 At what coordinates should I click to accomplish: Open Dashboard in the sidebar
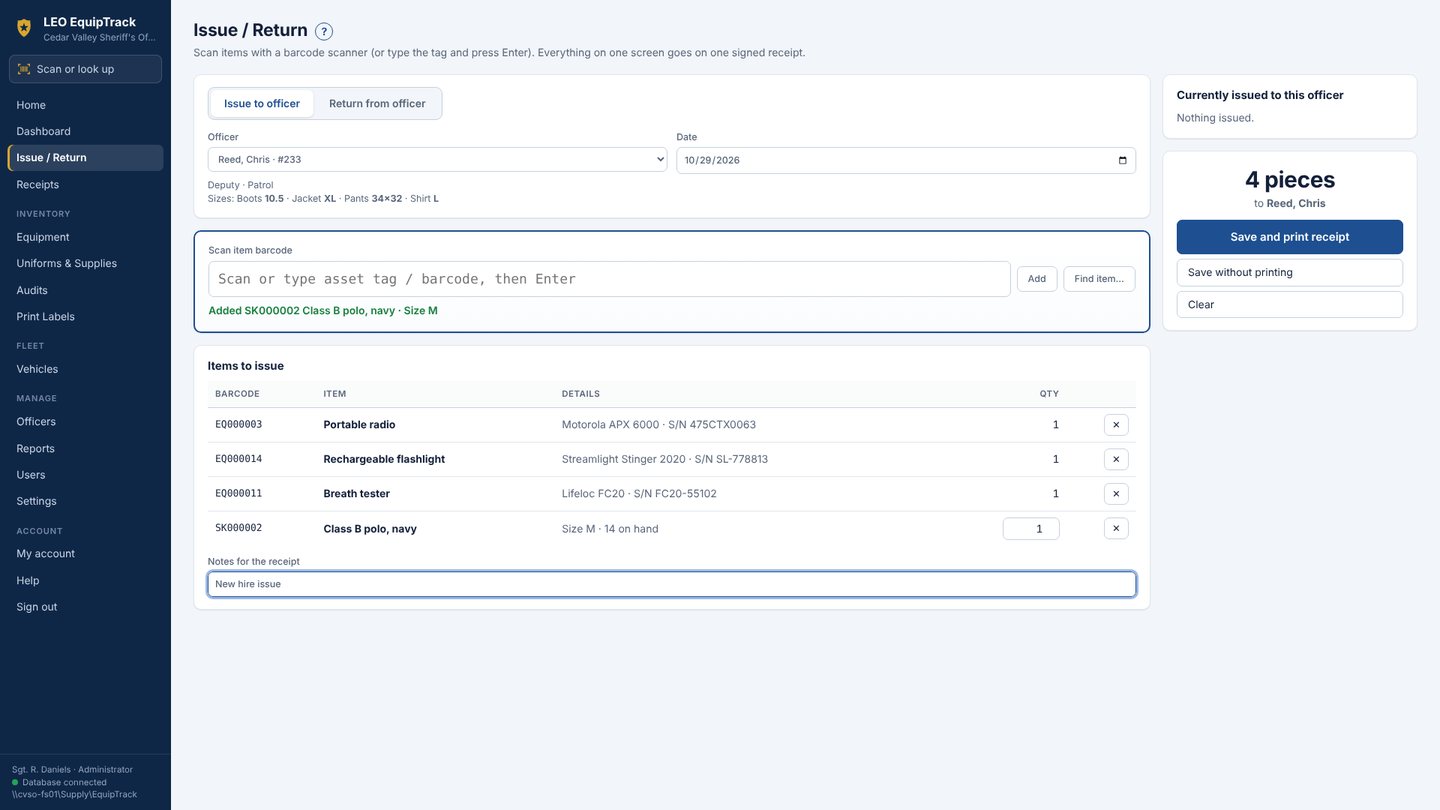(85, 131)
